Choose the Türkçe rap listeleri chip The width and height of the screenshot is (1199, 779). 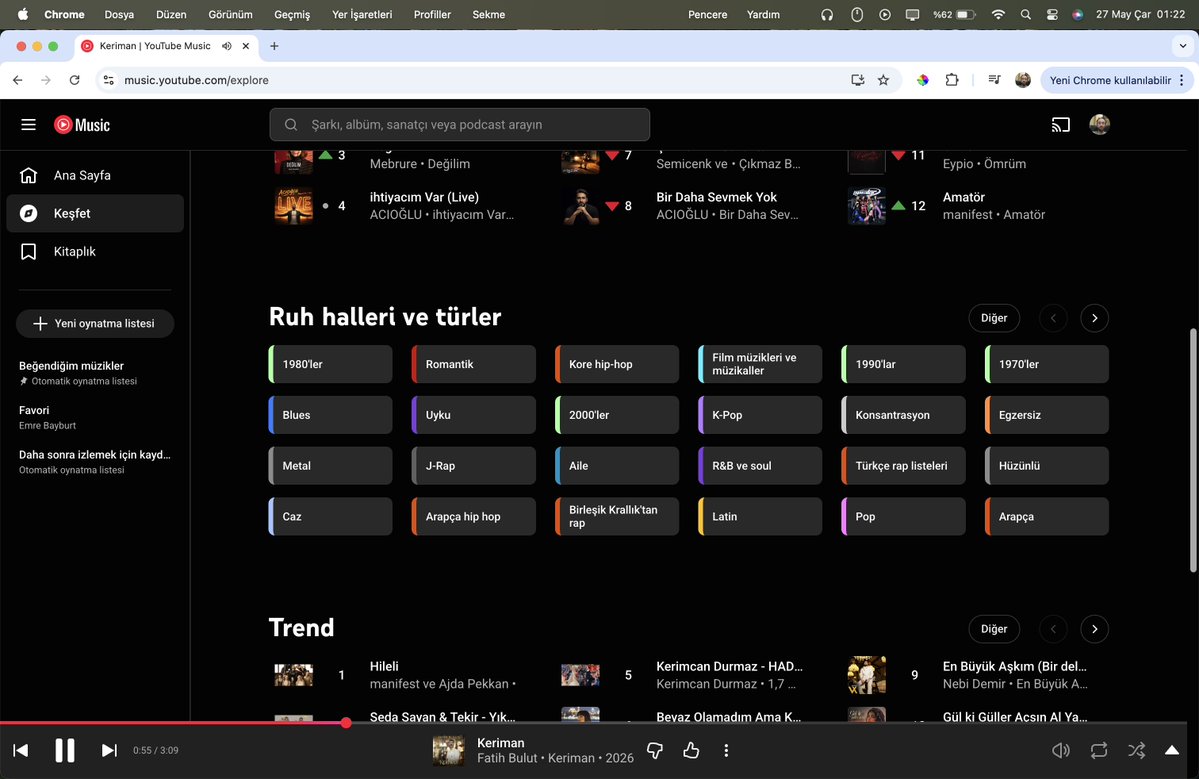(x=903, y=466)
